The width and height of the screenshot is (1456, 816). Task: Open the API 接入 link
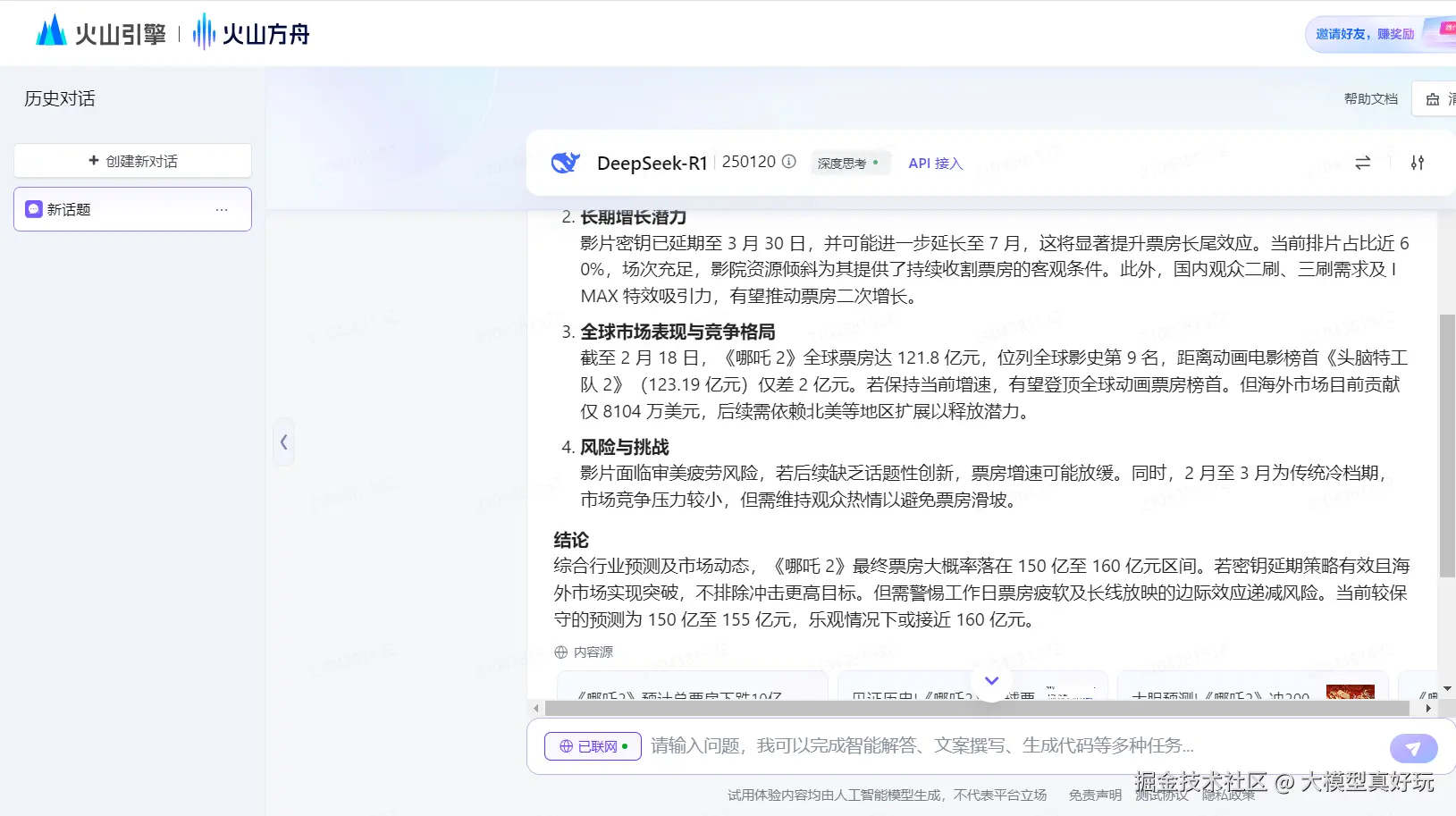pos(935,163)
